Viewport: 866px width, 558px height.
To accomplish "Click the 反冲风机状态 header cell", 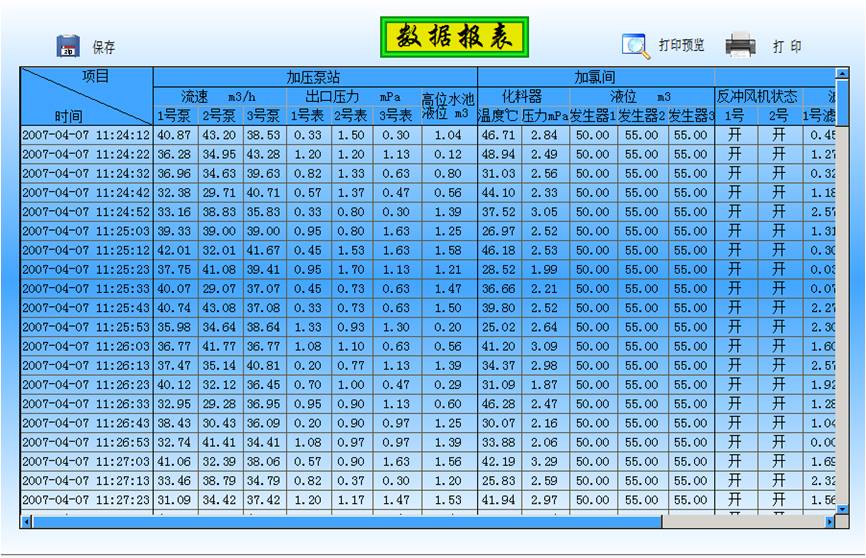I will click(757, 96).
